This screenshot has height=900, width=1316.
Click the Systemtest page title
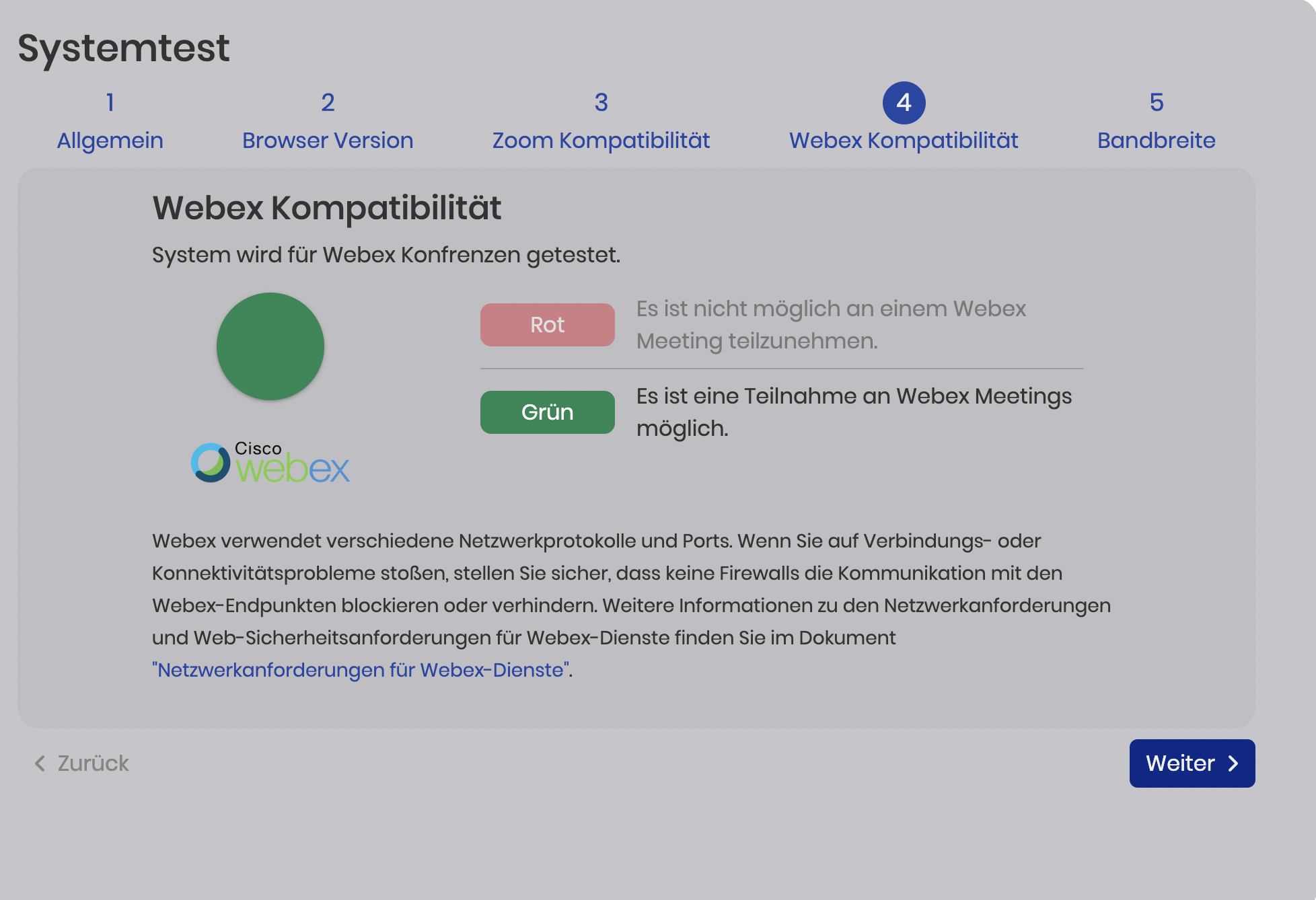124,48
